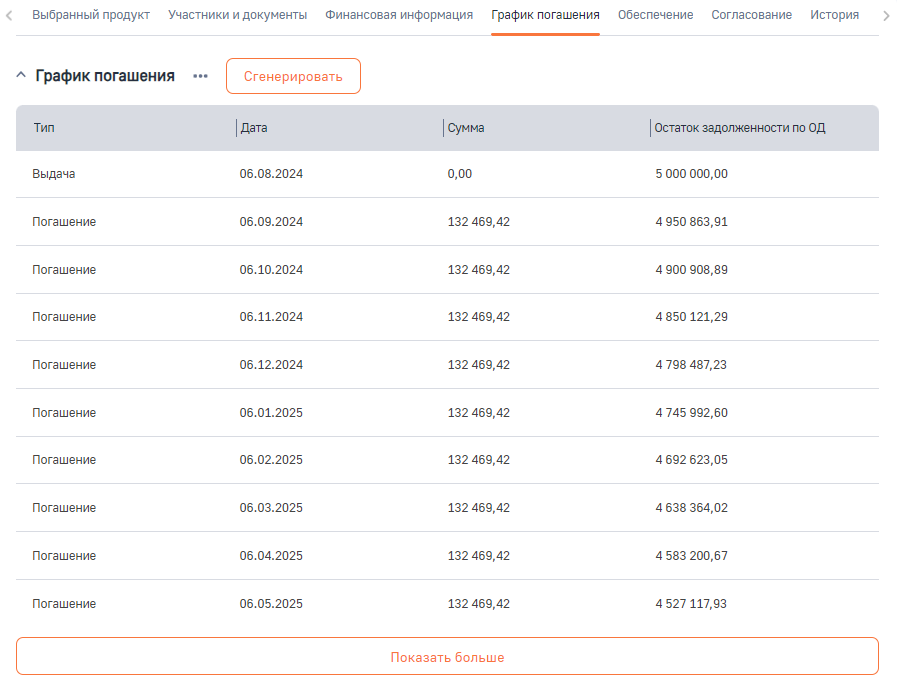Select the Погашение row dated 06.01.2025
897x677 pixels.
point(447,413)
